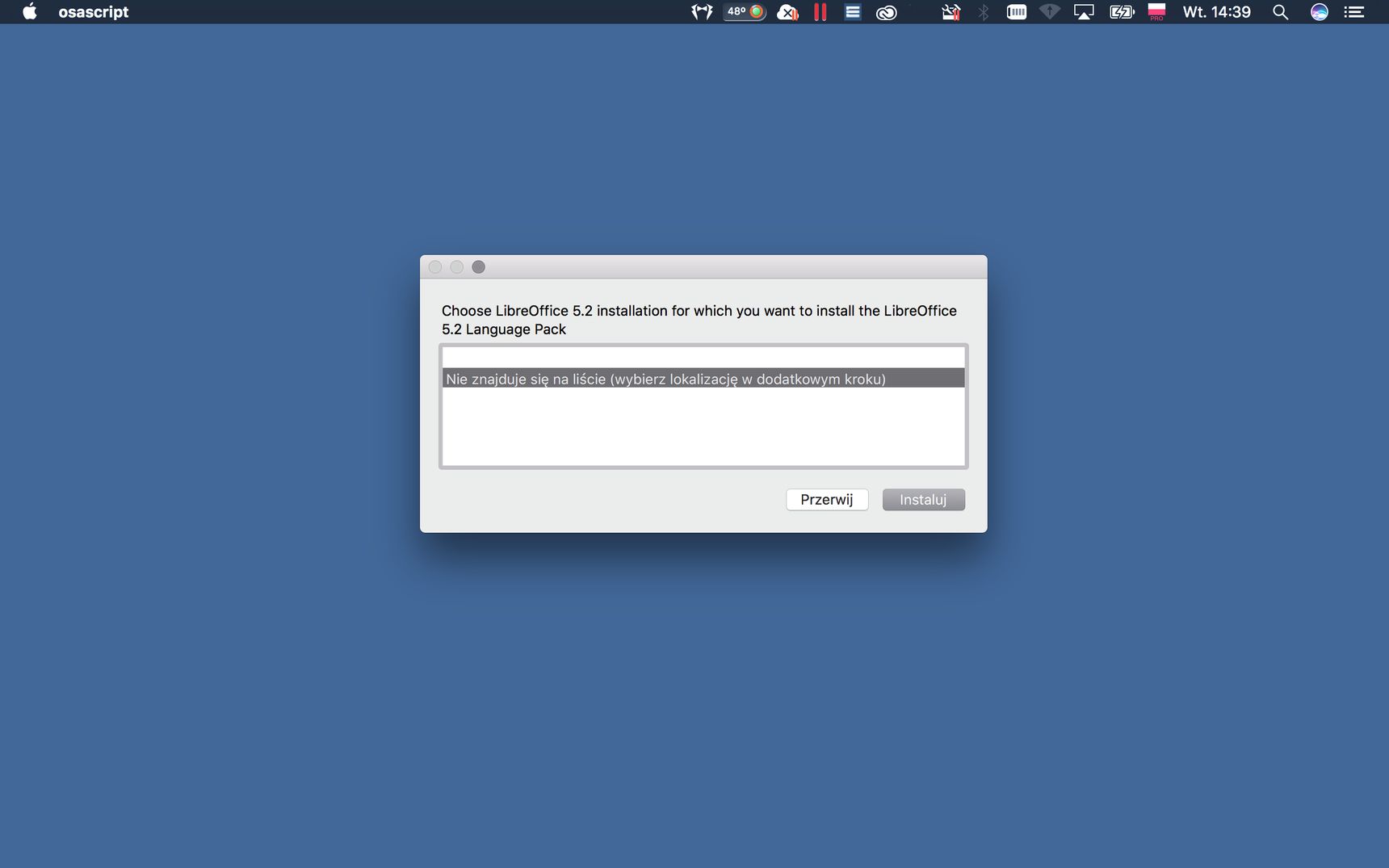Open Spotlight search
The height and width of the screenshot is (868, 1389).
pos(1280,11)
